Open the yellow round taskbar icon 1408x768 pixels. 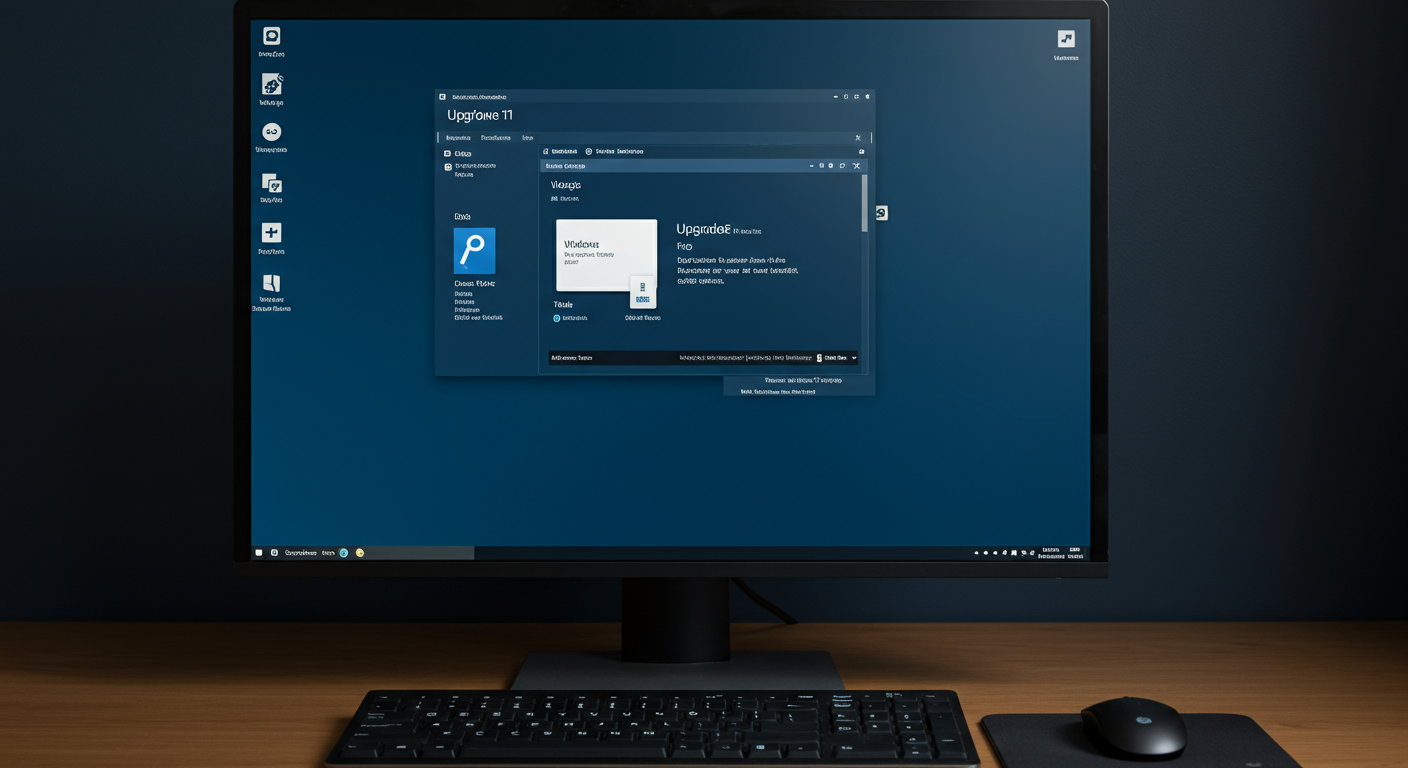click(x=360, y=552)
